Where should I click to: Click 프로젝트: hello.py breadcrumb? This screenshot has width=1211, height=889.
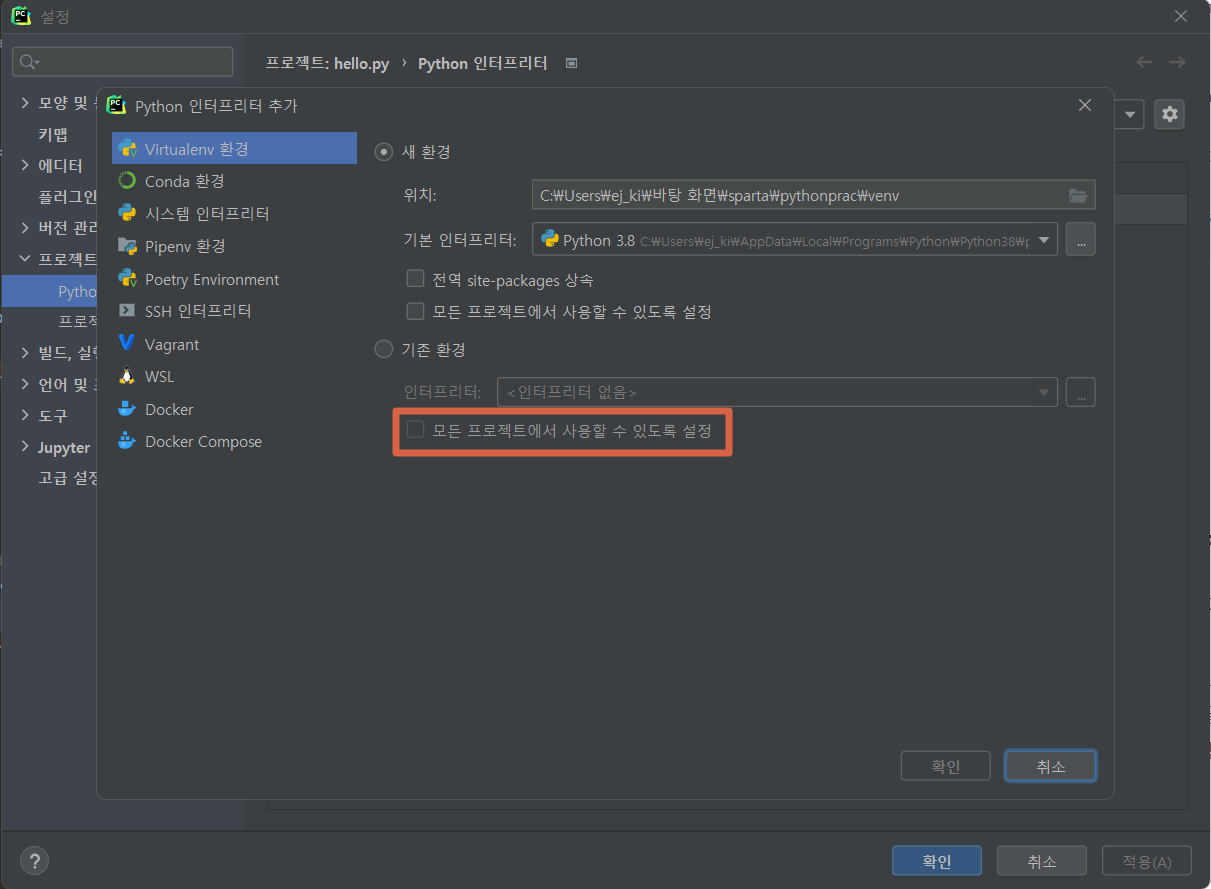pyautogui.click(x=327, y=63)
